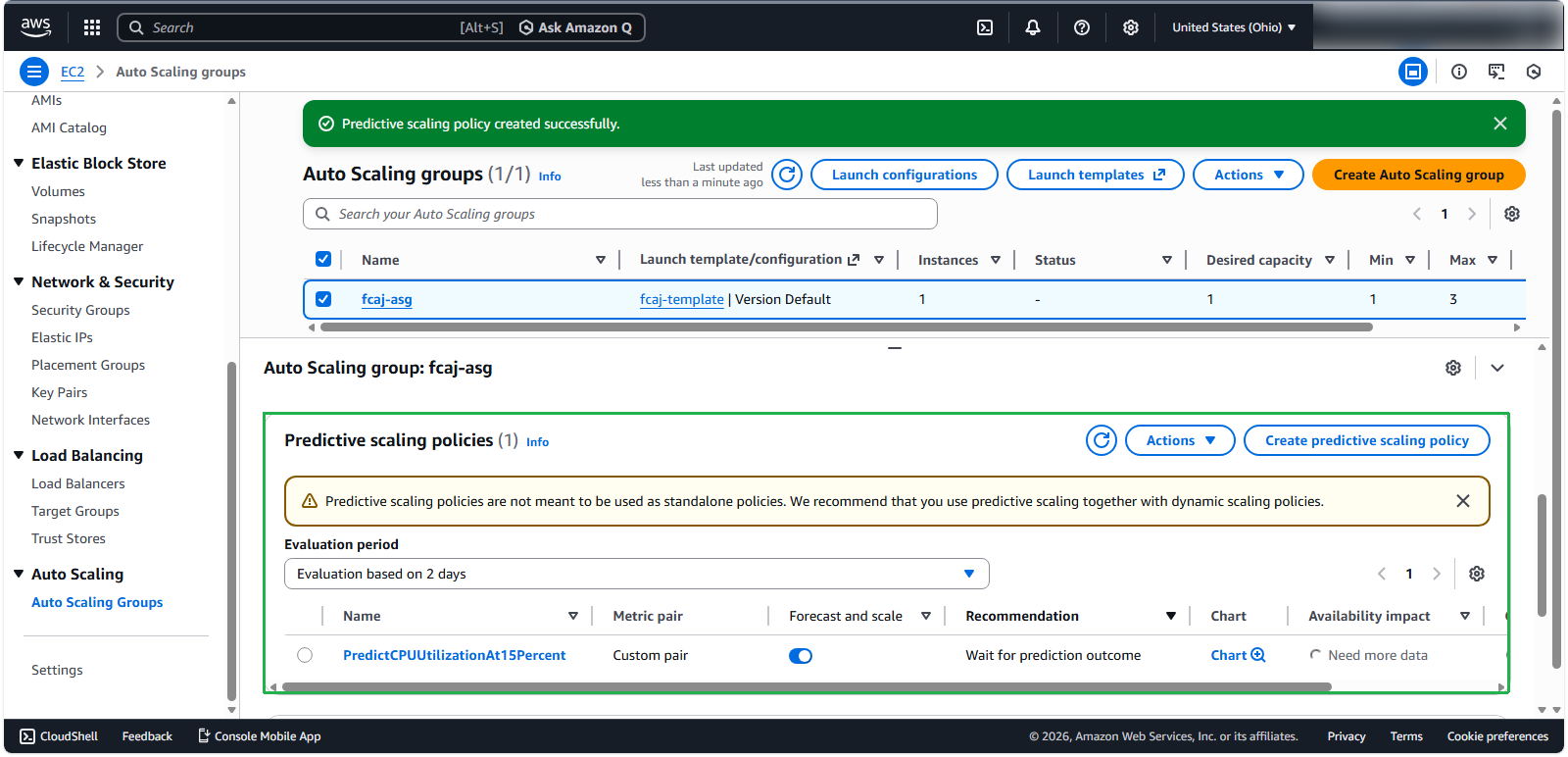Click Create Auto Scaling group
Viewport: 1568px width, 757px height.
point(1418,175)
